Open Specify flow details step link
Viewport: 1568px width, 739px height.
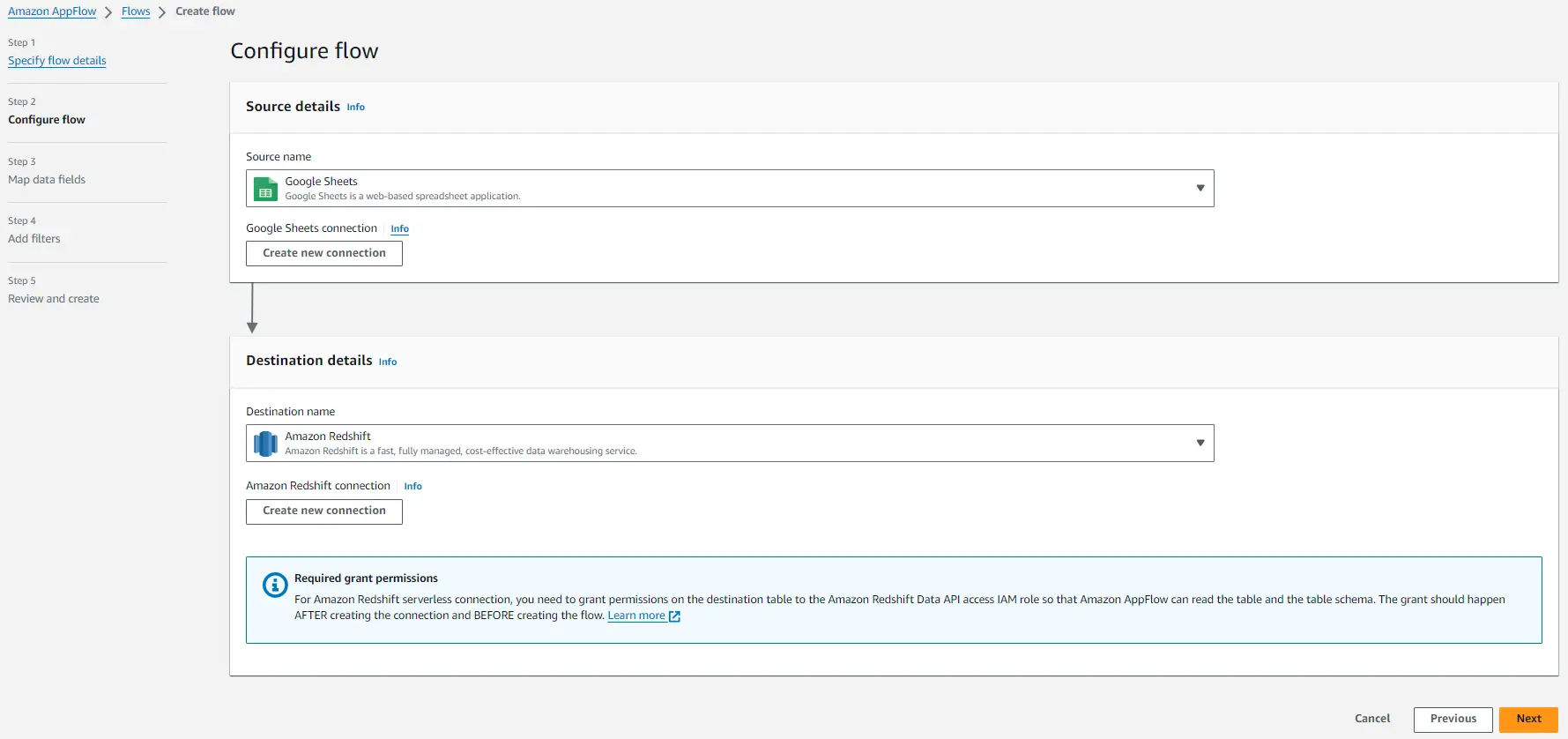pos(57,61)
